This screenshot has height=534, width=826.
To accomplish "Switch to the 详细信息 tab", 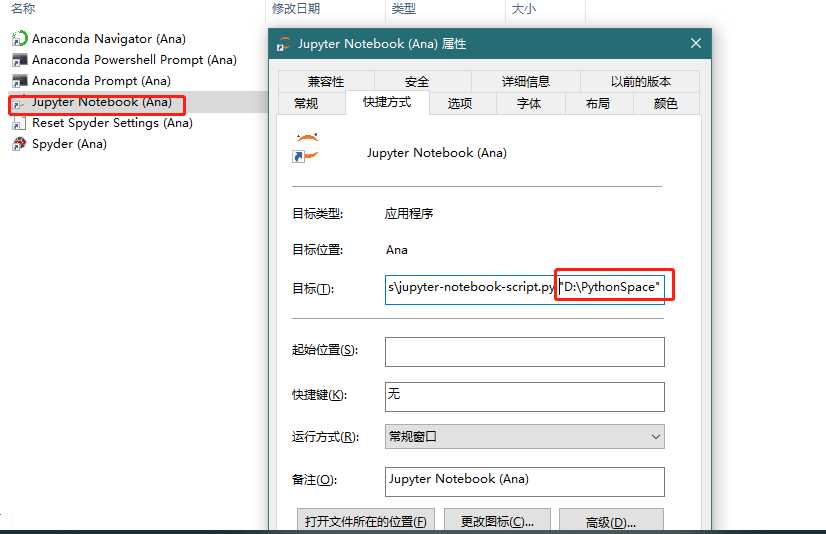I will (x=525, y=82).
